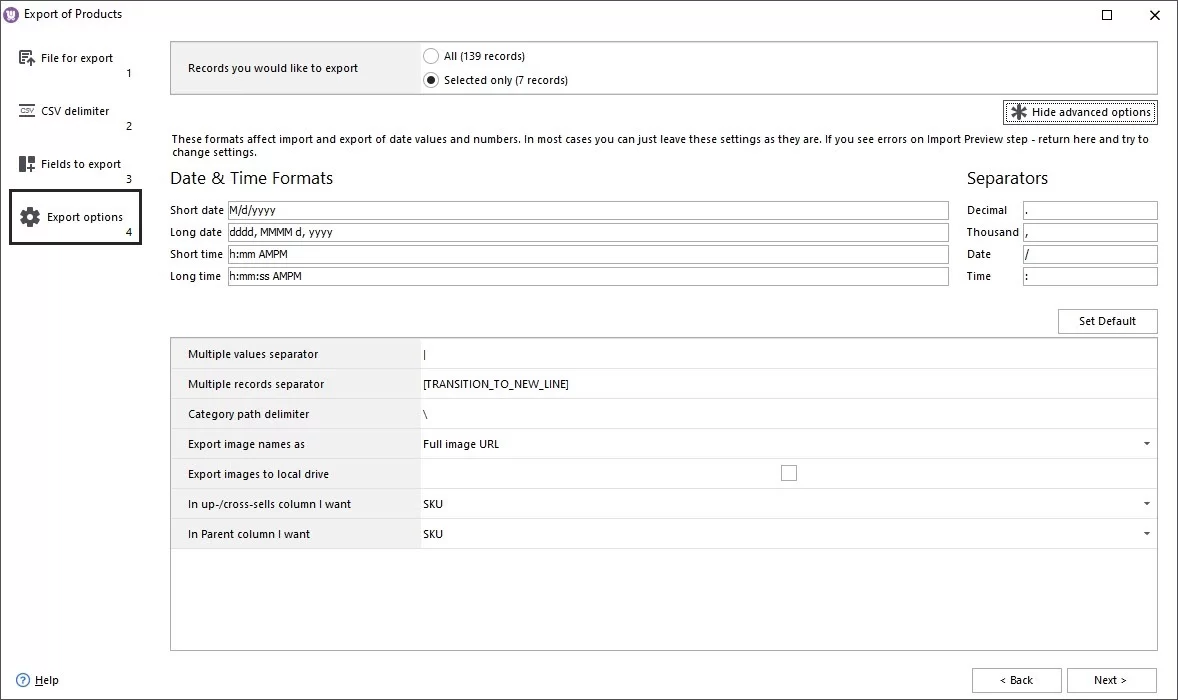This screenshot has height=700, width=1178.
Task: Click the Fields to export step icon
Action: [25, 163]
